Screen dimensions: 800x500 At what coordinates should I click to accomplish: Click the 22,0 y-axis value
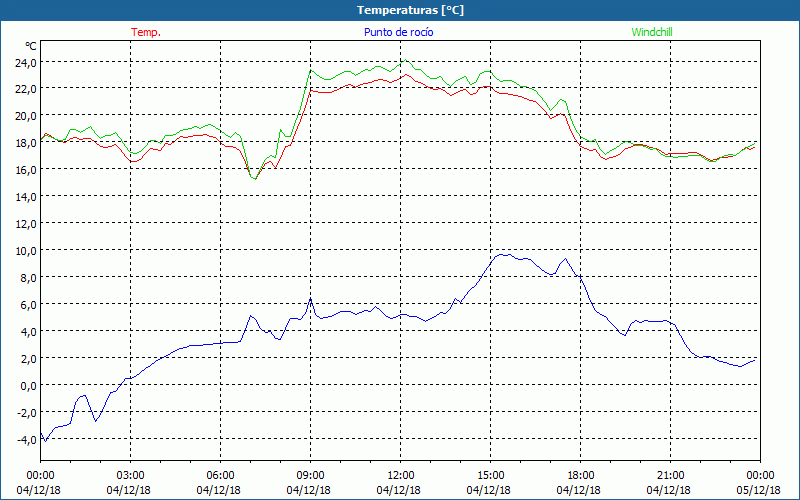point(26,89)
